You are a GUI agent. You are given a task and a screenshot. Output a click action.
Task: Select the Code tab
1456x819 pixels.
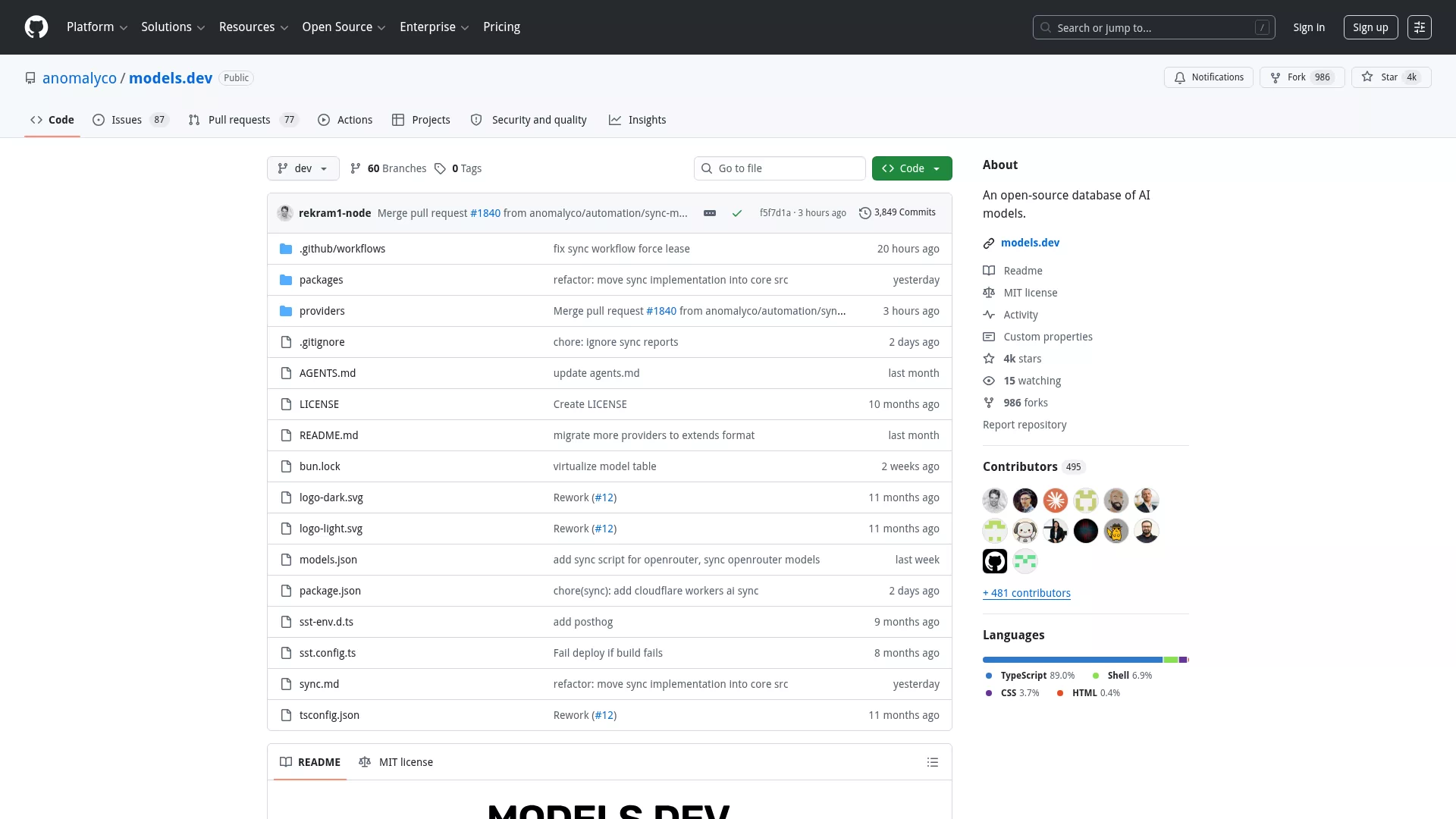[x=52, y=120]
